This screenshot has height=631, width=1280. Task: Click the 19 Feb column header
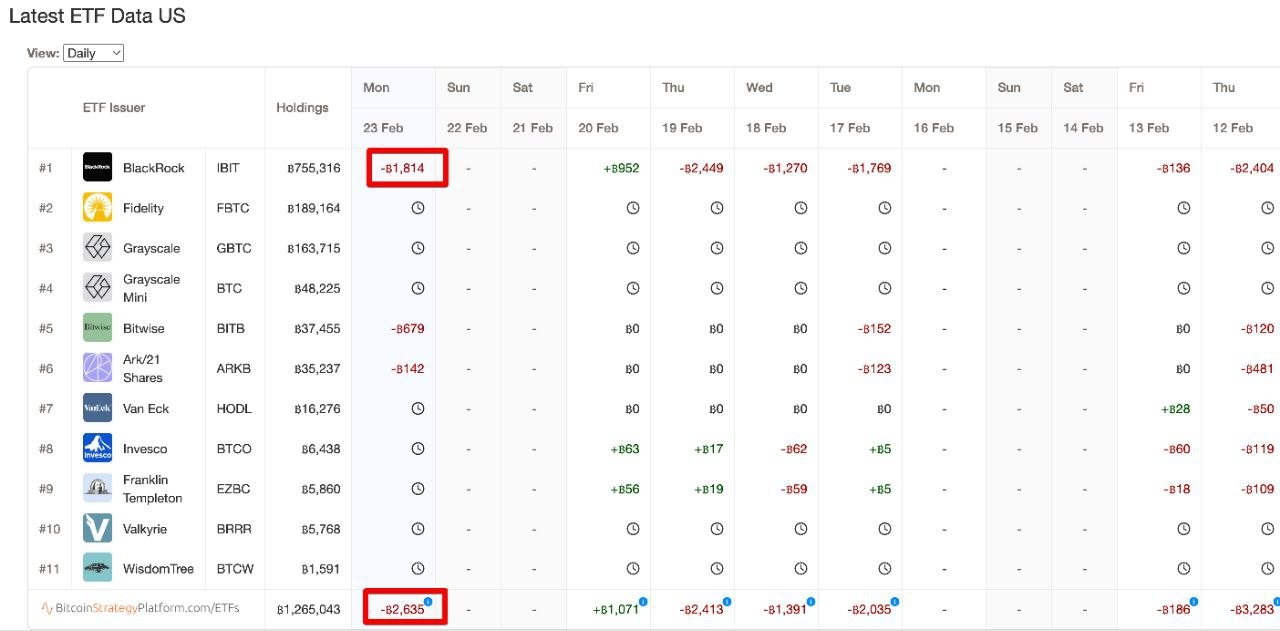point(682,128)
